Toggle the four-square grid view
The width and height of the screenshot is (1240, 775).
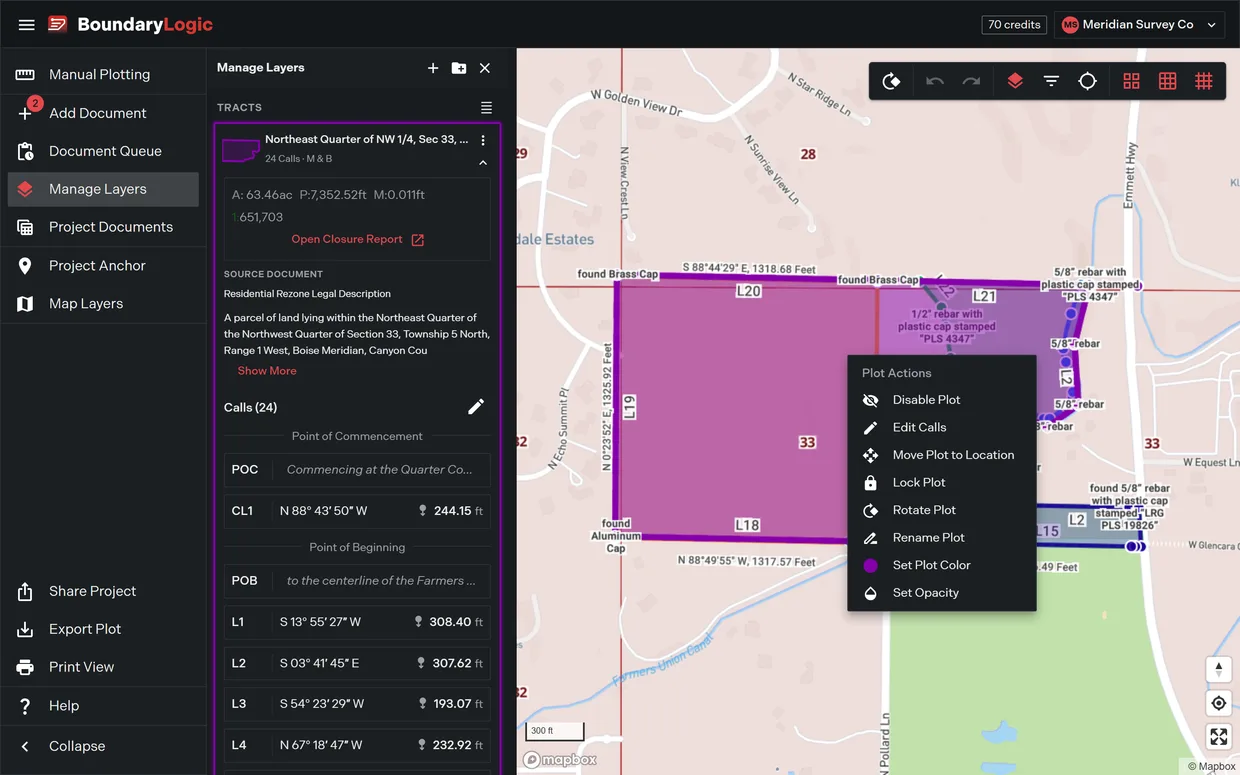[x=1131, y=81]
